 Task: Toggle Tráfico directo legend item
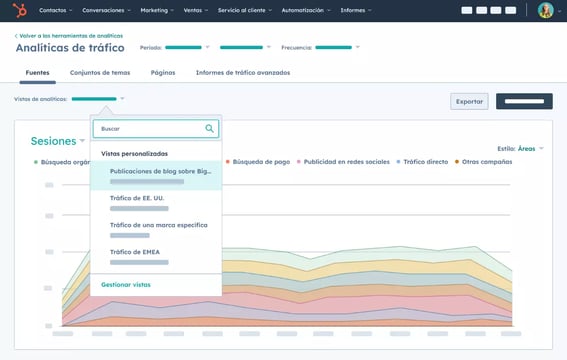tap(422, 162)
